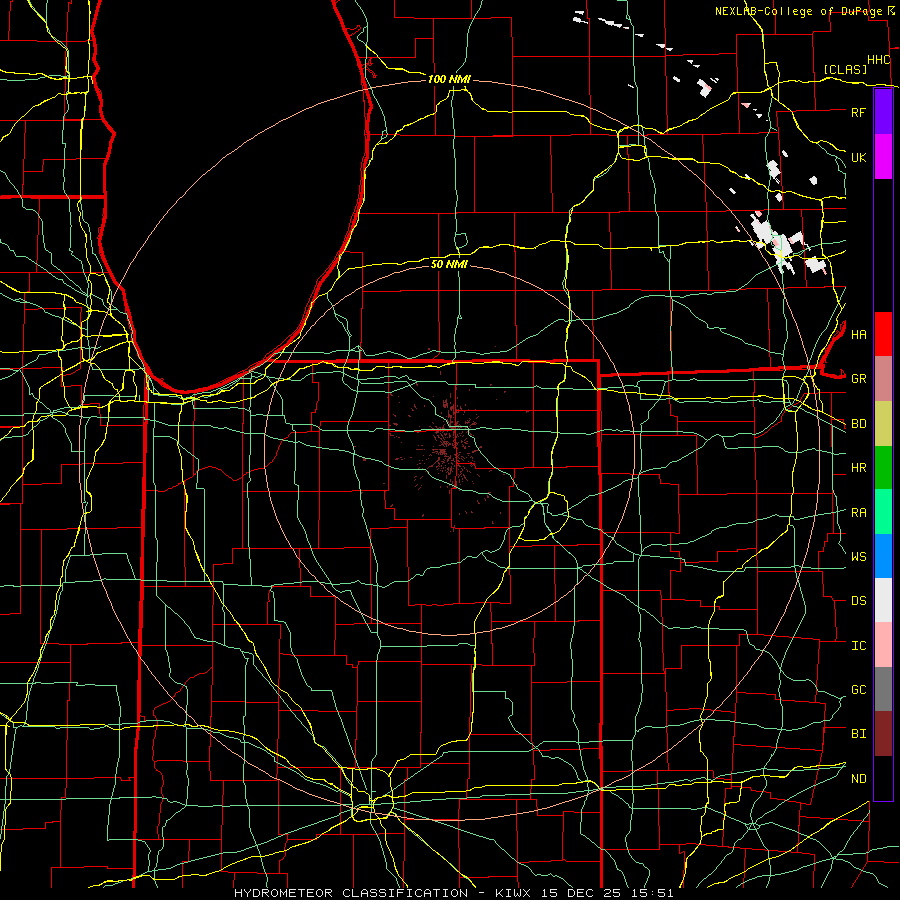Screen dimensions: 900x900
Task: Pick the yellow BD legend swatch
Action: click(x=883, y=424)
